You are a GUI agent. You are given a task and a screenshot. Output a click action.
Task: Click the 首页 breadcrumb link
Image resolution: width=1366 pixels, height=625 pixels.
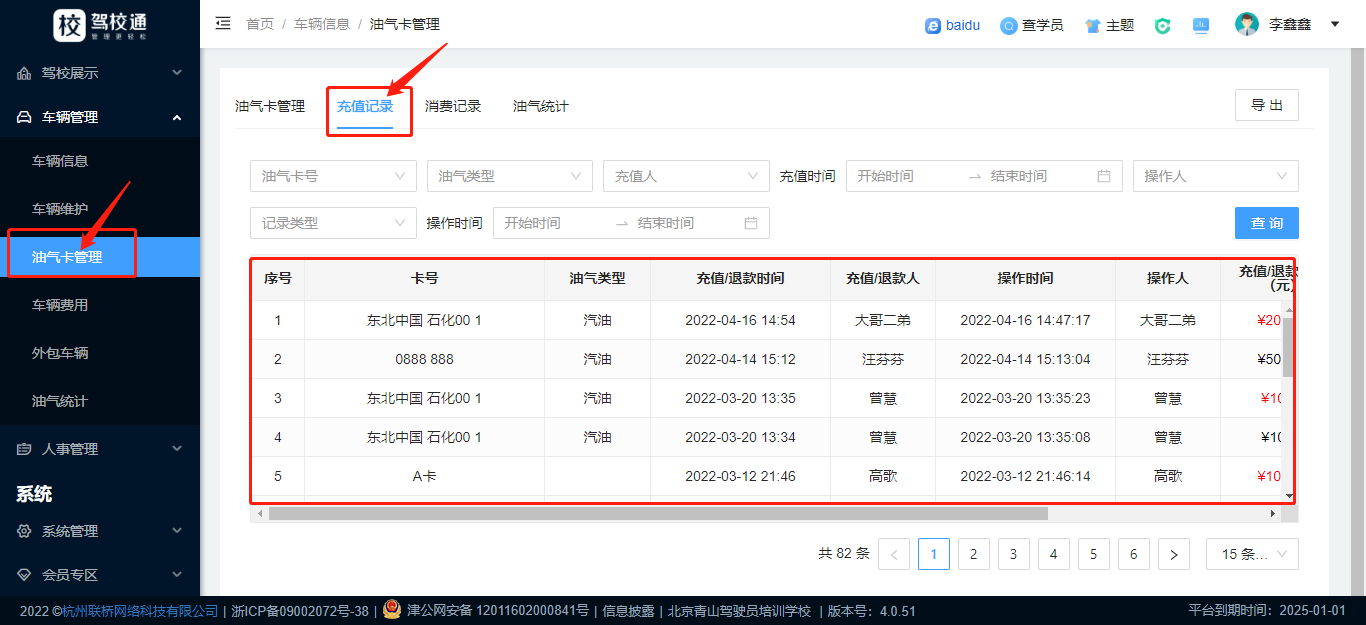coord(260,24)
